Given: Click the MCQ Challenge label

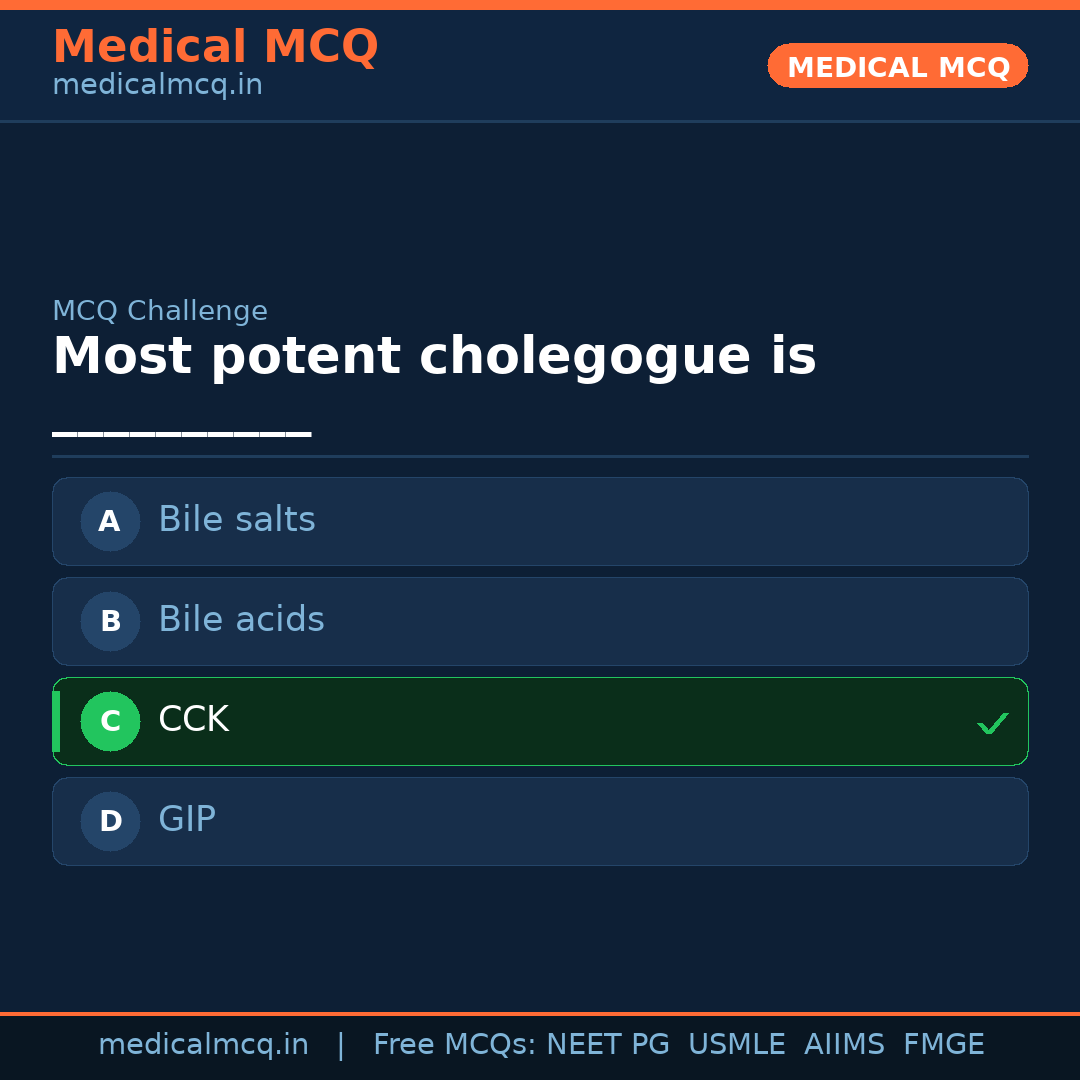Looking at the screenshot, I should (160, 311).
